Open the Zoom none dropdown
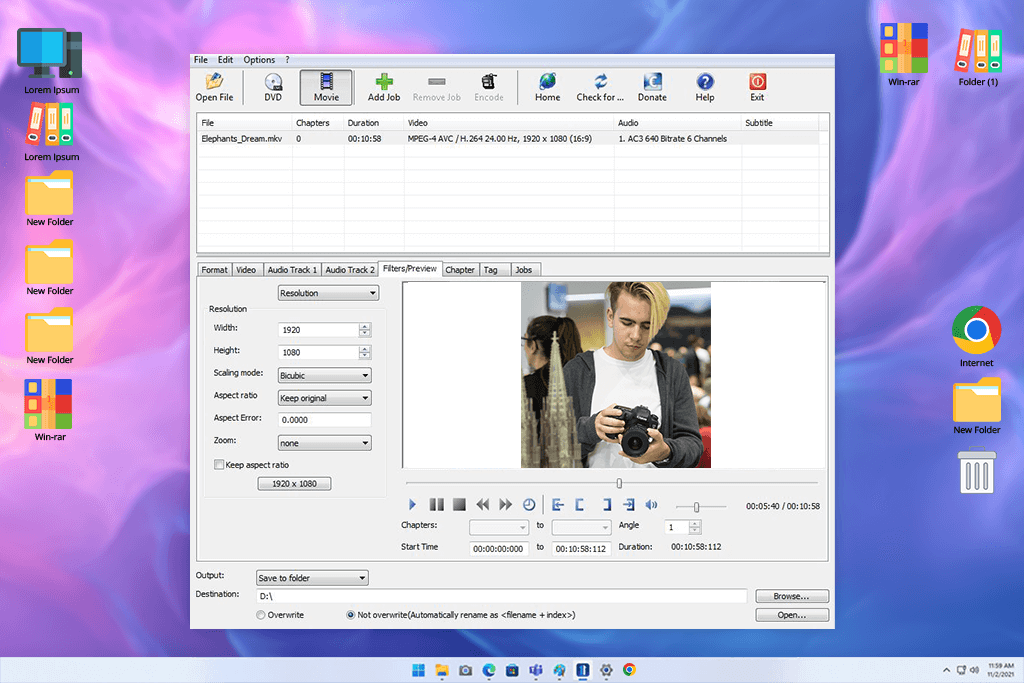Image resolution: width=1024 pixels, height=683 pixels. [x=325, y=443]
